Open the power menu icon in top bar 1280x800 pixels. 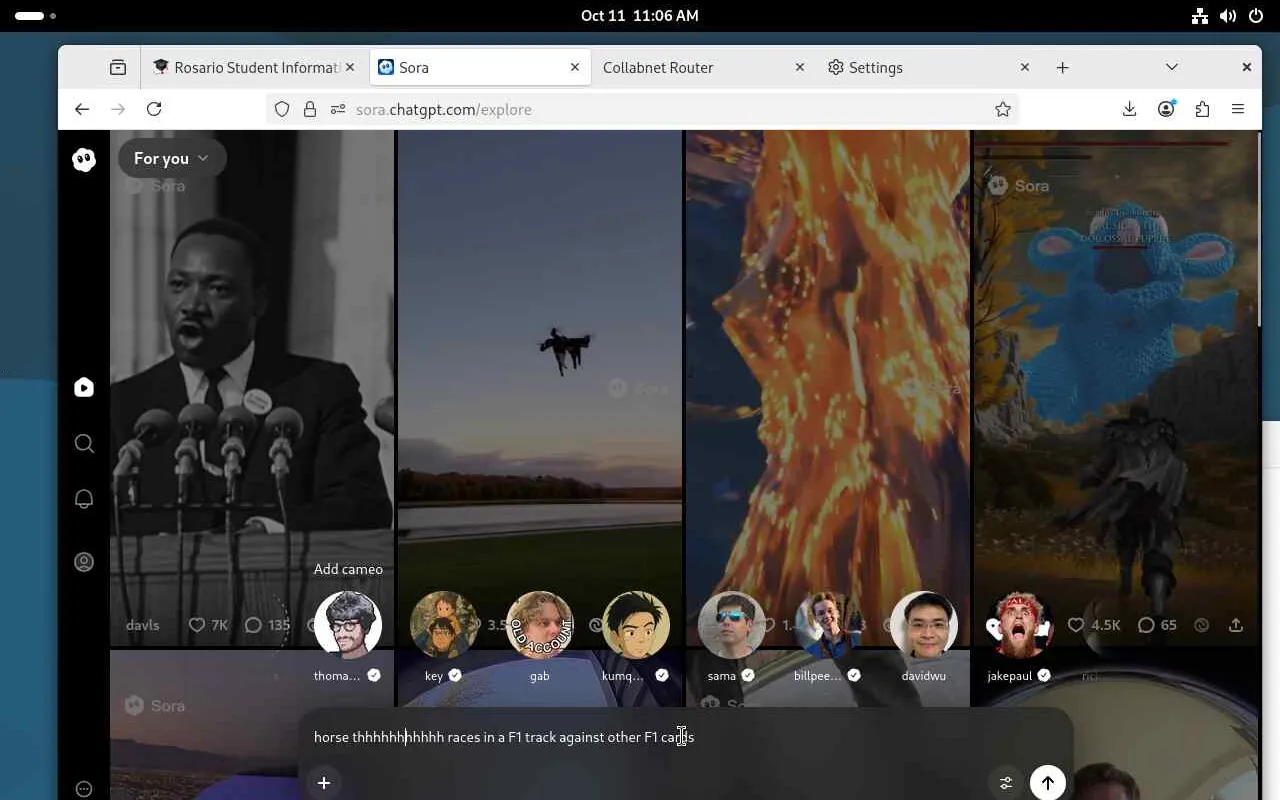tap(1256, 16)
